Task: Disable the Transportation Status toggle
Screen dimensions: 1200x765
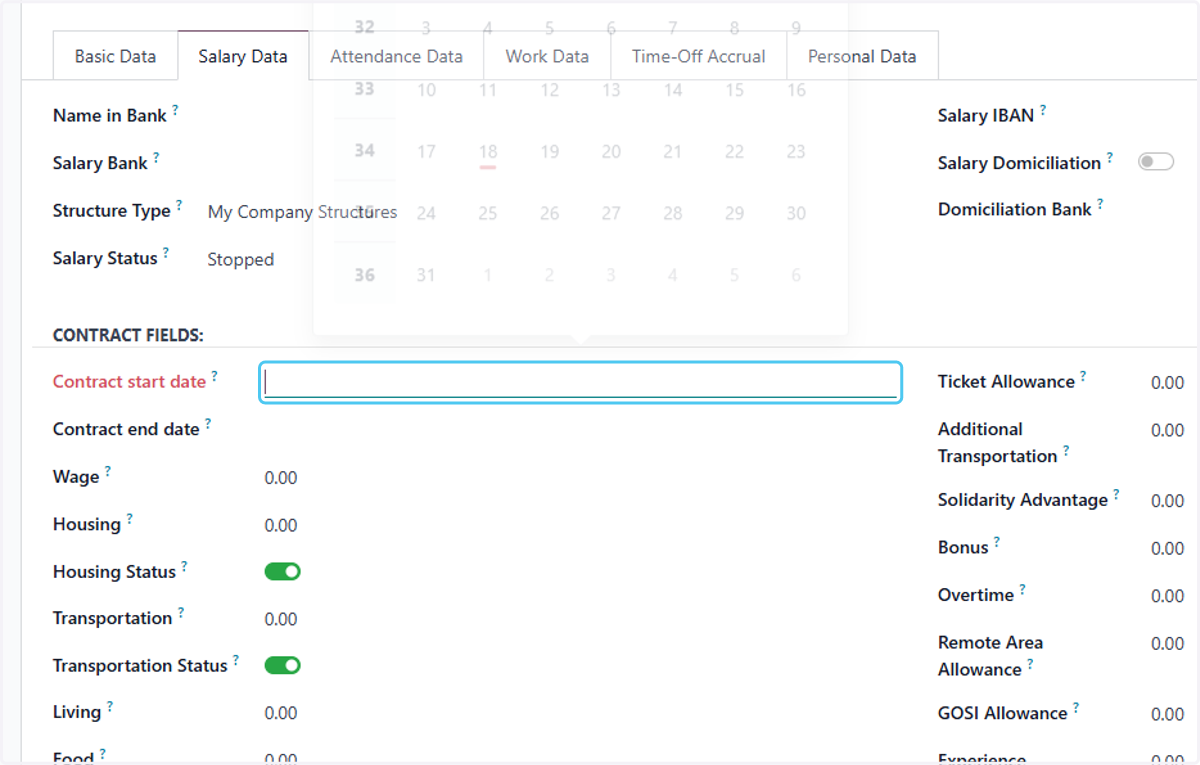Action: (282, 665)
